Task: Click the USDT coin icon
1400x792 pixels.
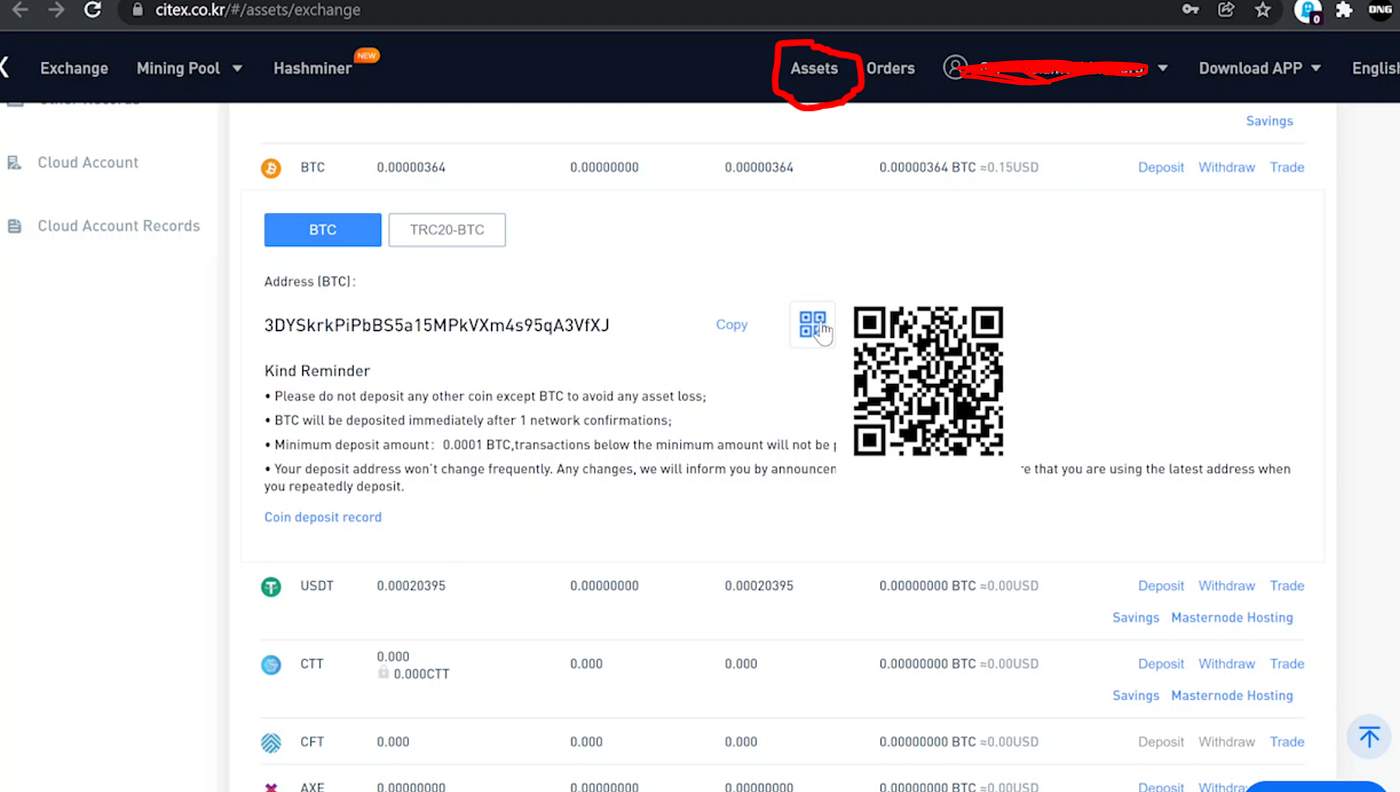Action: [271, 586]
